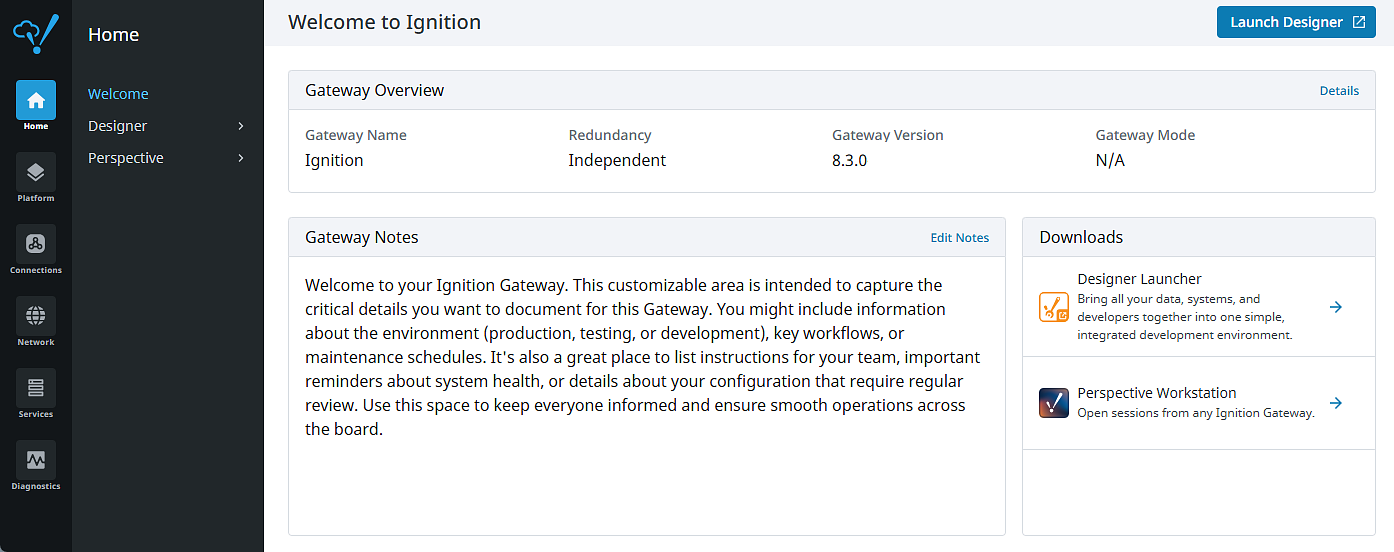Click the Gateway Mode value N/A
The height and width of the screenshot is (552, 1394).
pos(1110,160)
